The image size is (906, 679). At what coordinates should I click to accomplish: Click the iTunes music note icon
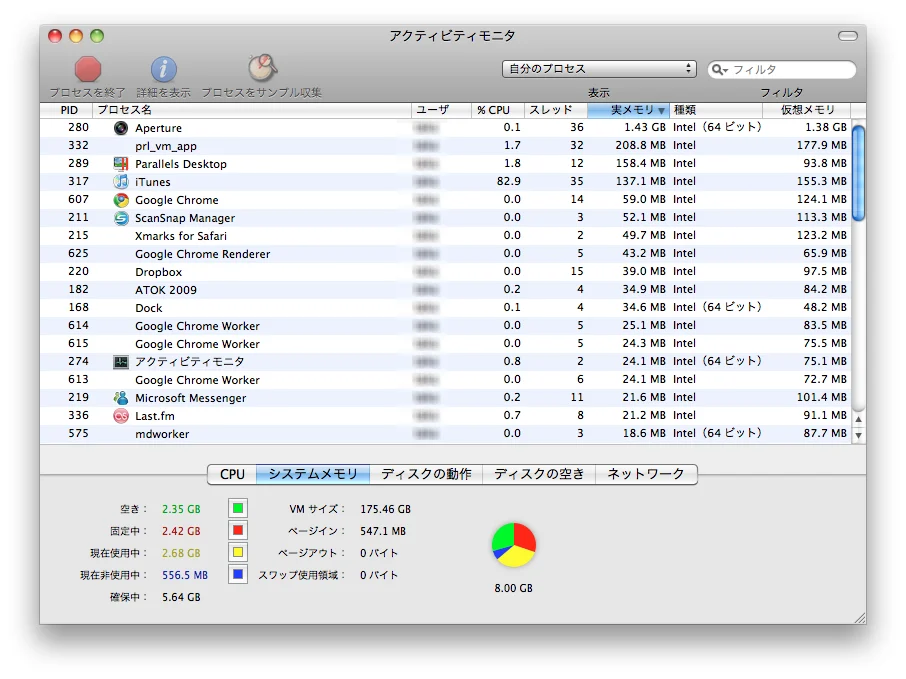(x=121, y=181)
